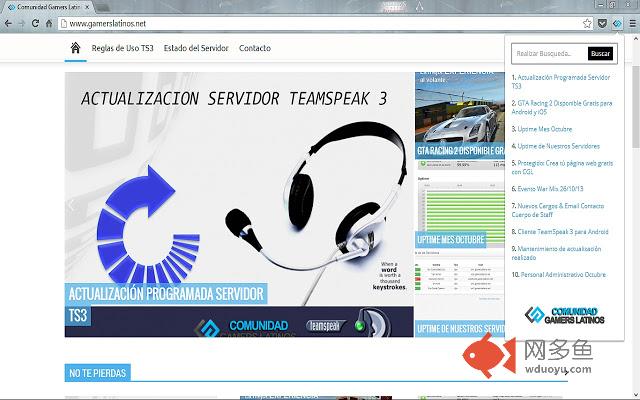Click the scrollbar down arrow

636,395
